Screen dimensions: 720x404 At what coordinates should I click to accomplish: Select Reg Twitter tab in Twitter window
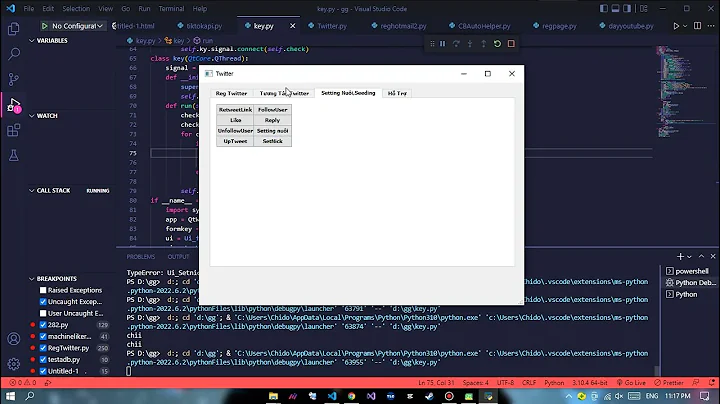231,93
